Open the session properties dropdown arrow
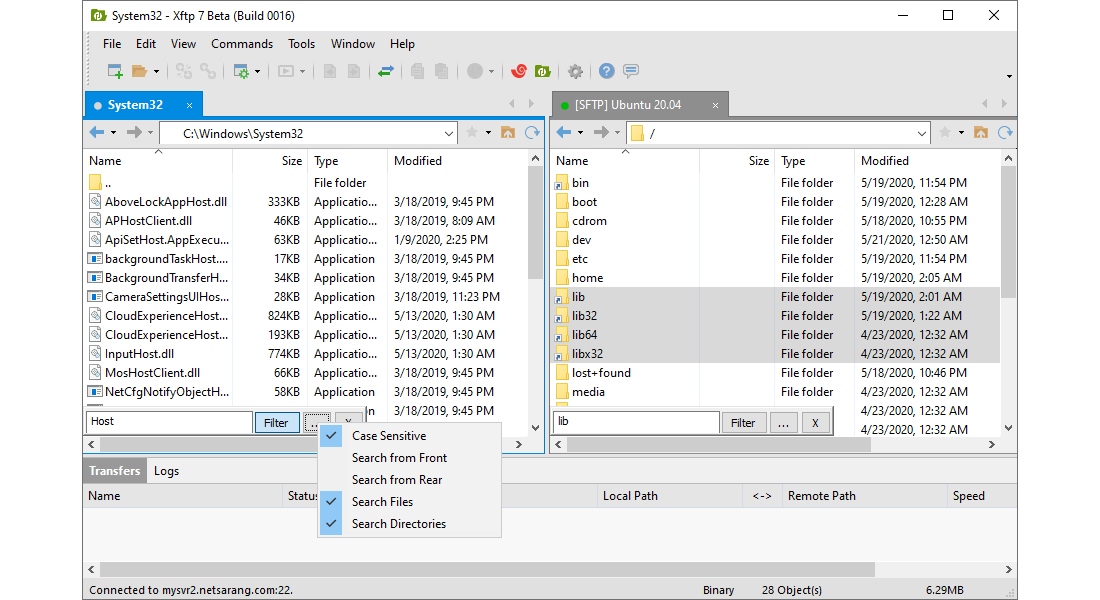 click(x=257, y=72)
